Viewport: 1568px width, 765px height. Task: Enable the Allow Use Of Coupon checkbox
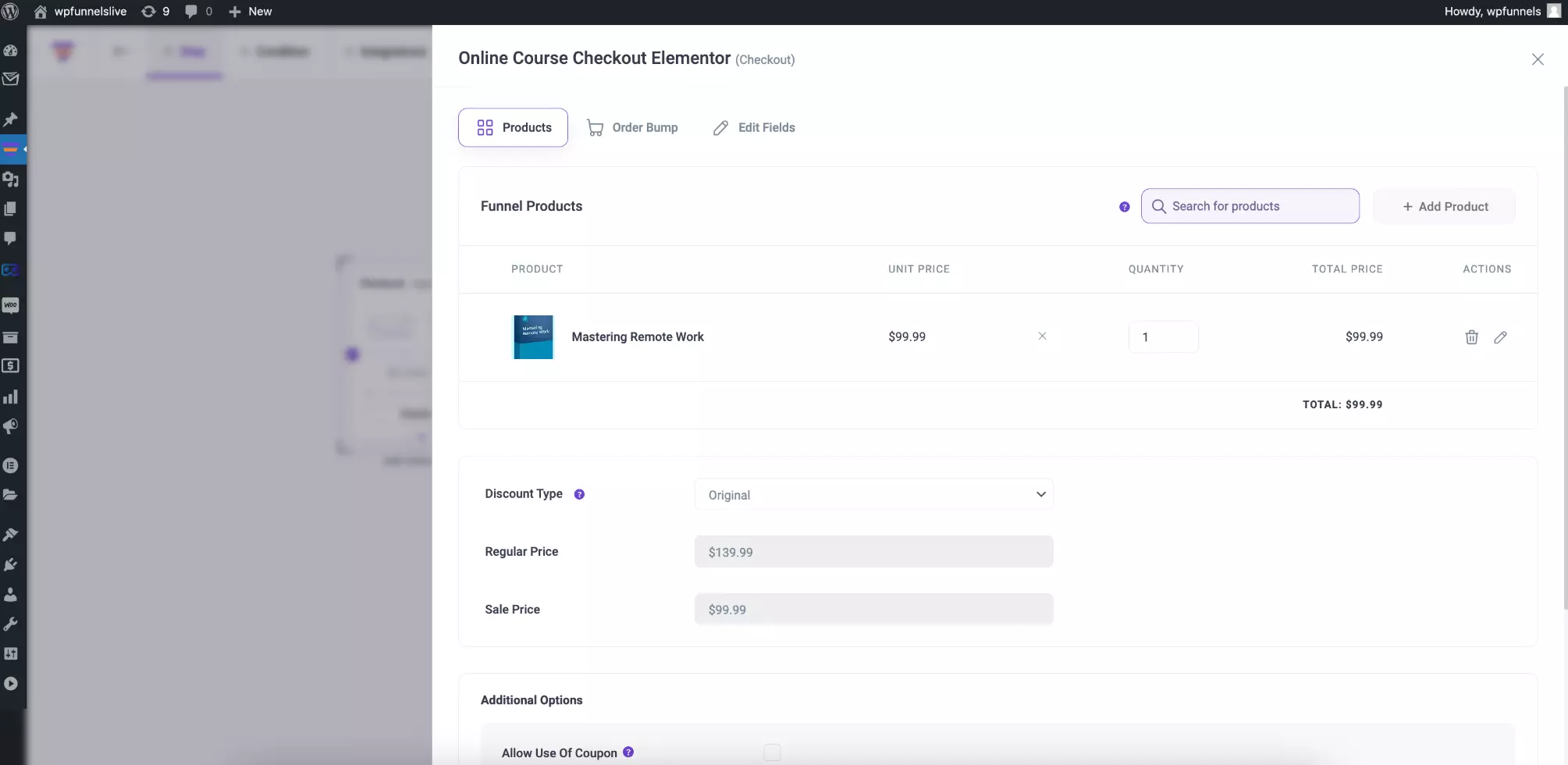pos(772,753)
